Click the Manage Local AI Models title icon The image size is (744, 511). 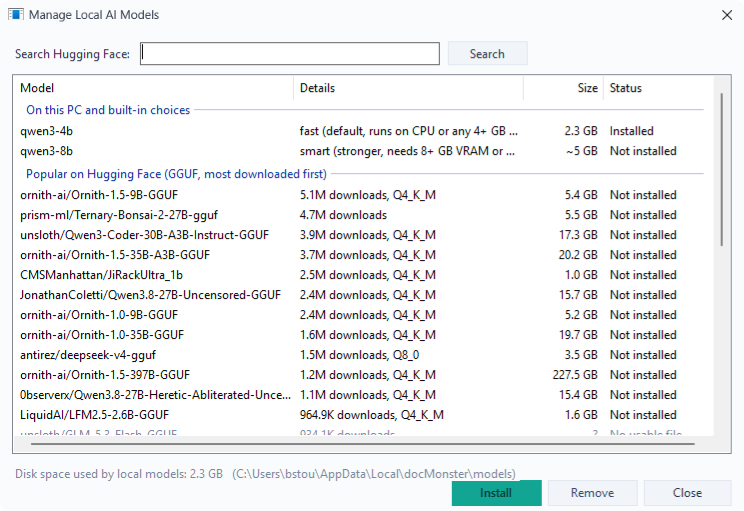coord(16,14)
